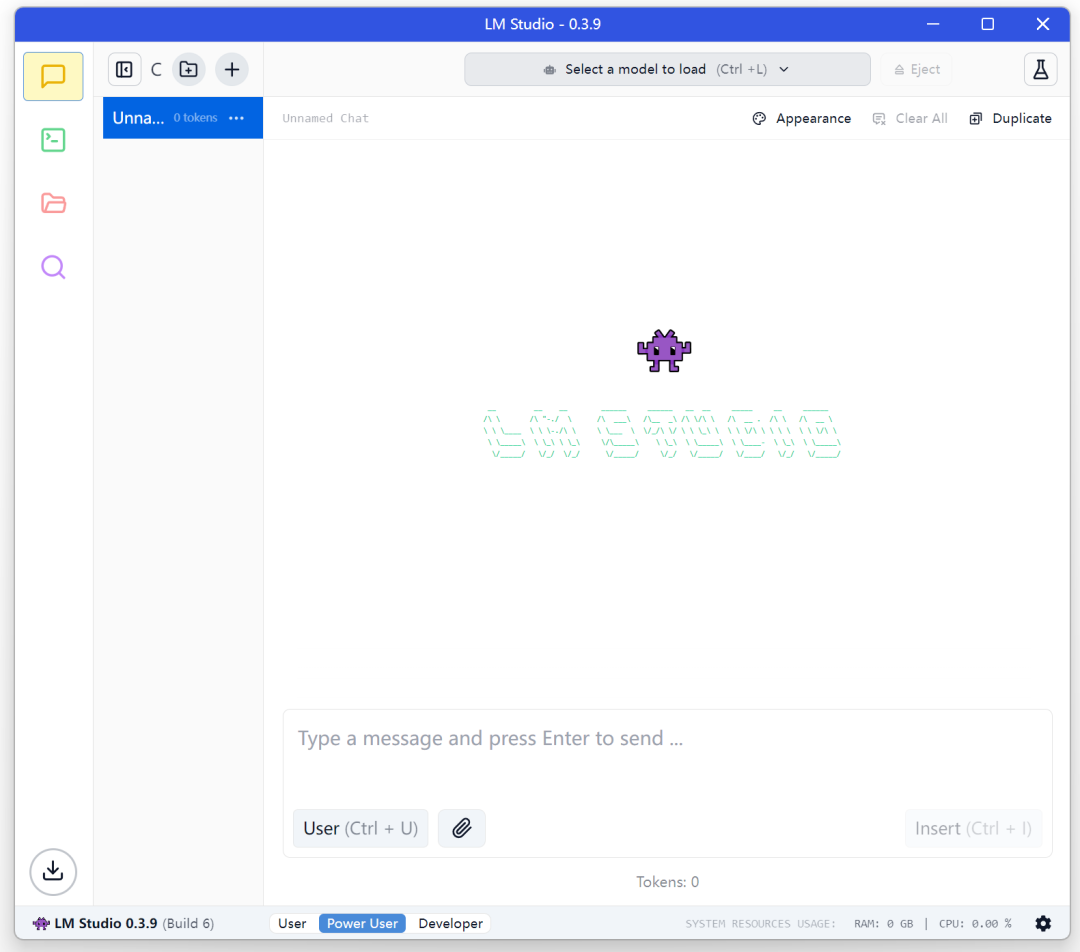
Task: Click the Tokens: 0 counter
Action: tap(667, 882)
